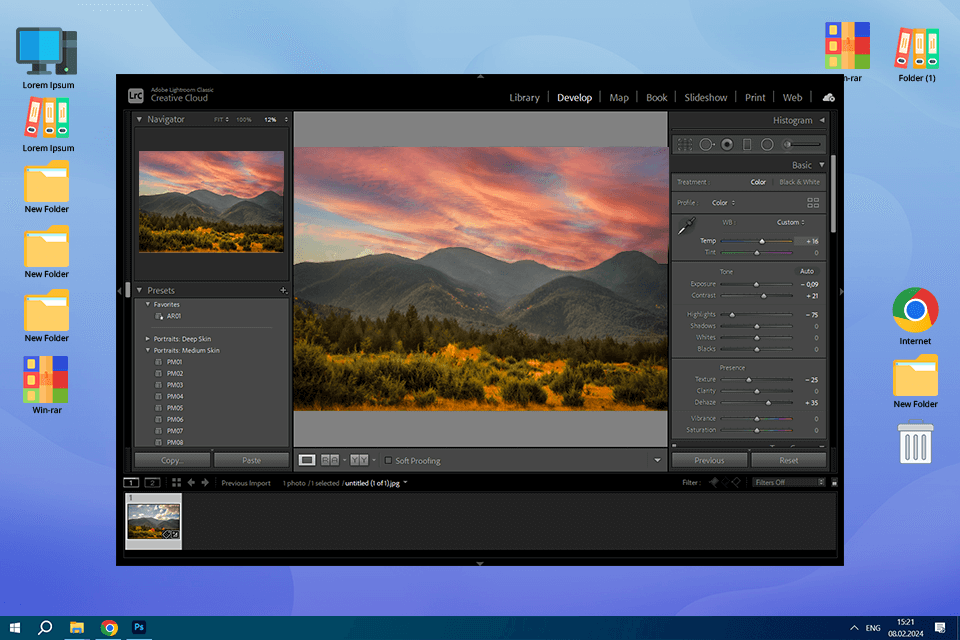
Task: Switch to the Develop module
Action: [574, 97]
